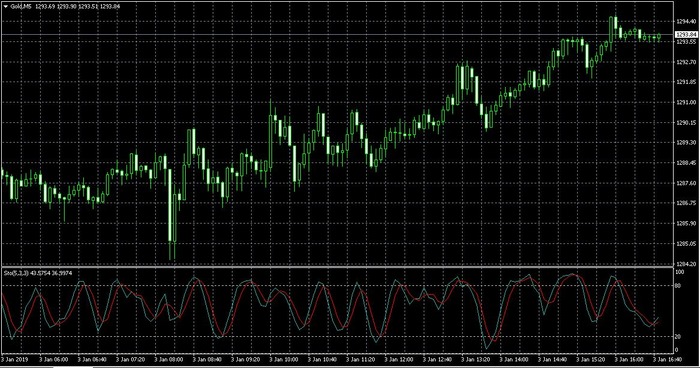Click the 1285.90 price scale label
The height and width of the screenshot is (368, 700).
point(685,223)
